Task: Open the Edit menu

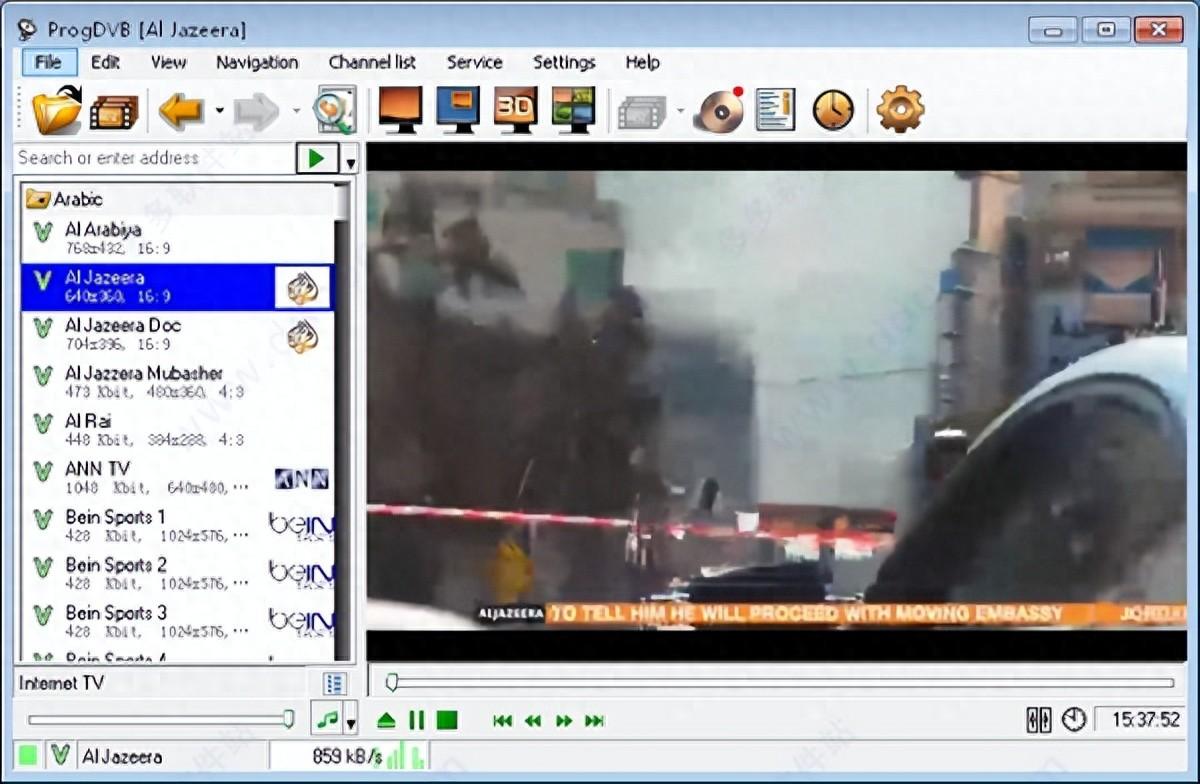Action: [105, 62]
